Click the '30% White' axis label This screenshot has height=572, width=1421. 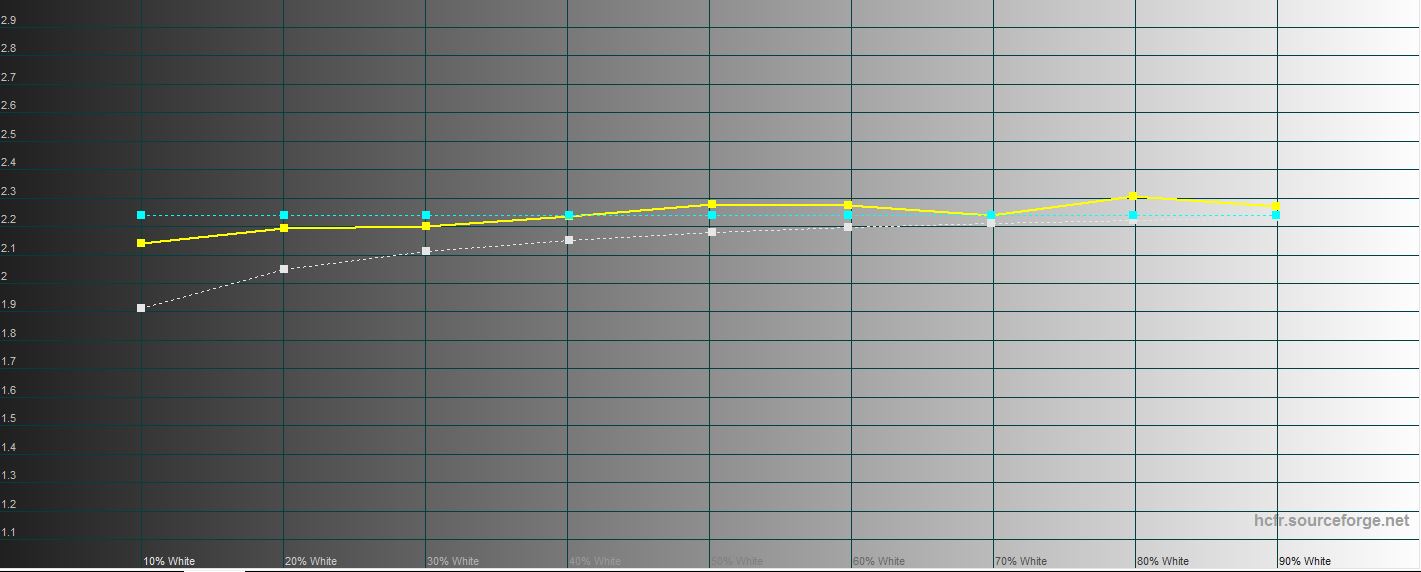point(454,561)
